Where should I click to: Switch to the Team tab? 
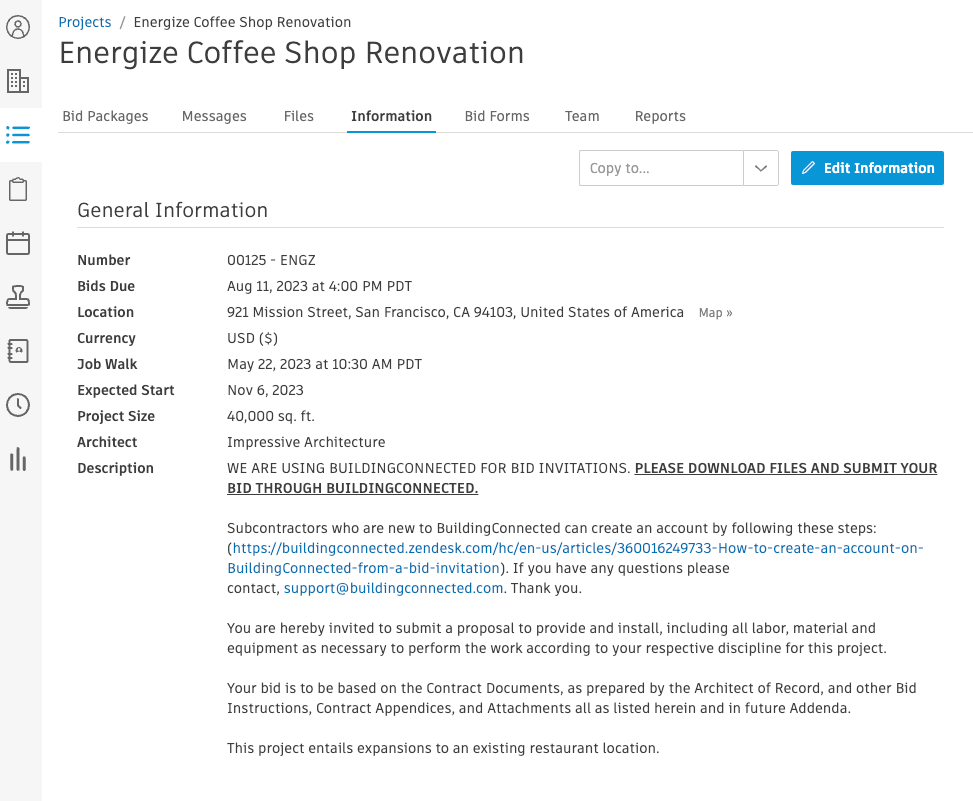click(x=582, y=116)
